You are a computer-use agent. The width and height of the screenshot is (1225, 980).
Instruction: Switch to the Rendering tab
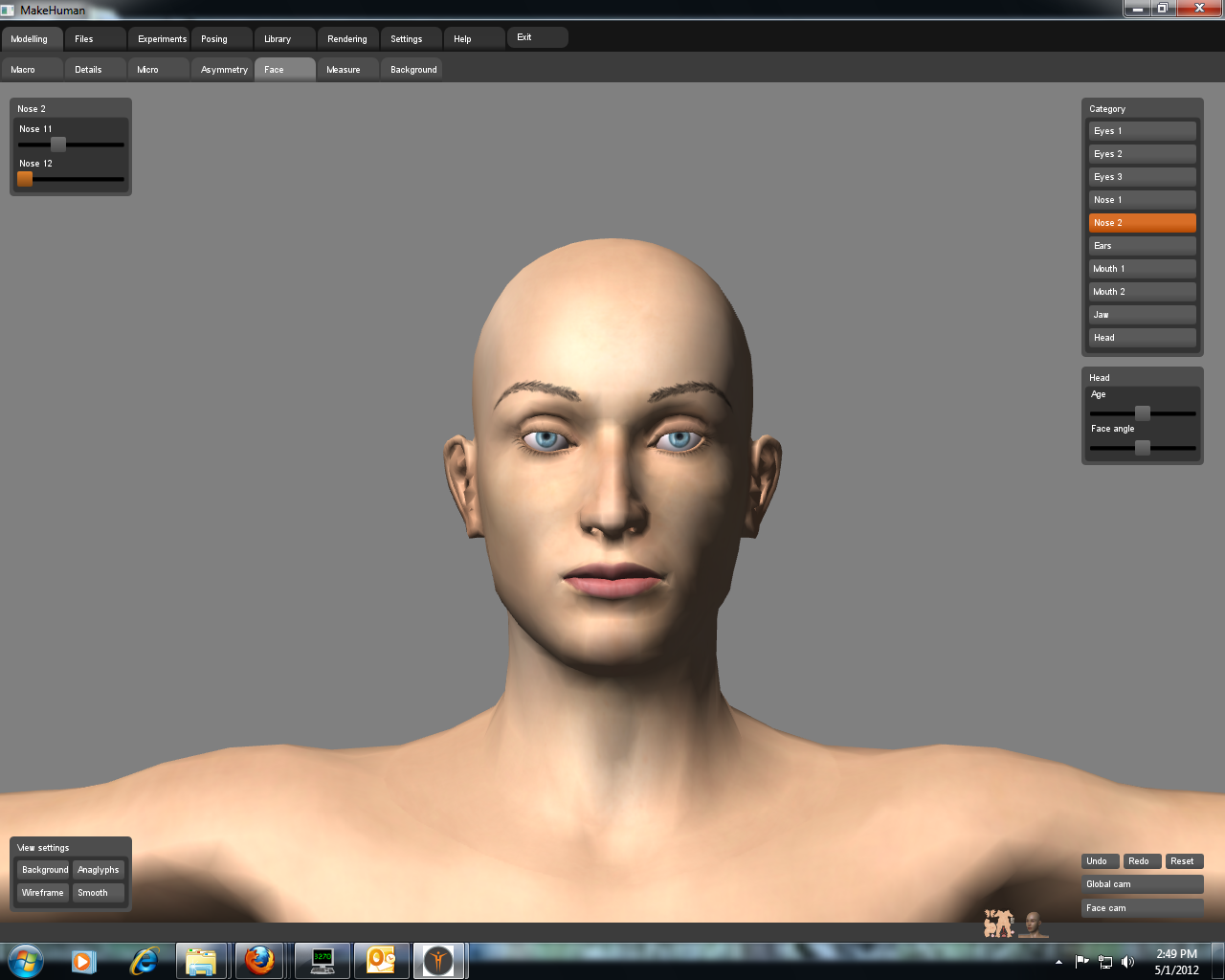tap(348, 39)
